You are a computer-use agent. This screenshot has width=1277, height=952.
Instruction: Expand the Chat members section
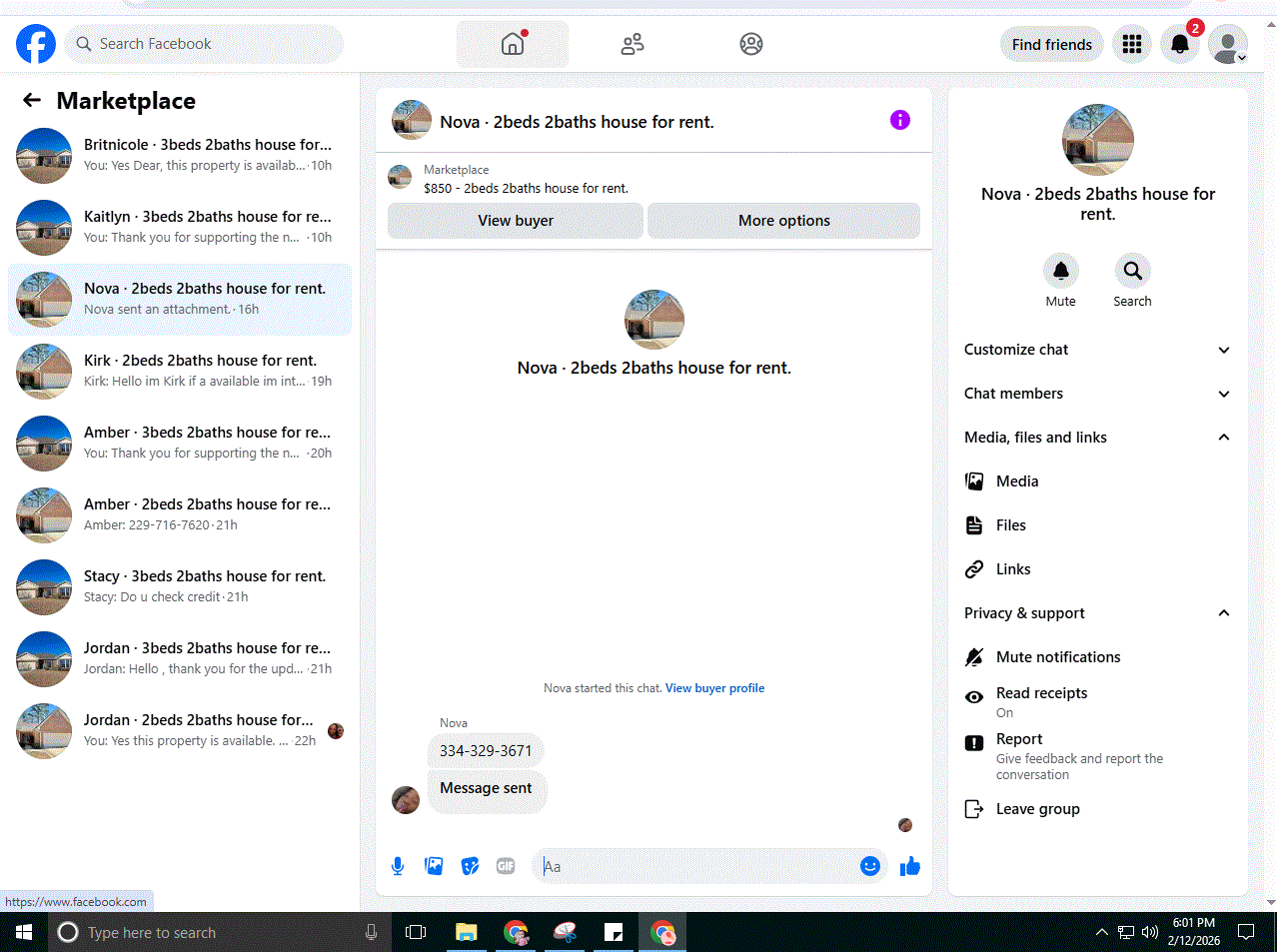[1097, 394]
